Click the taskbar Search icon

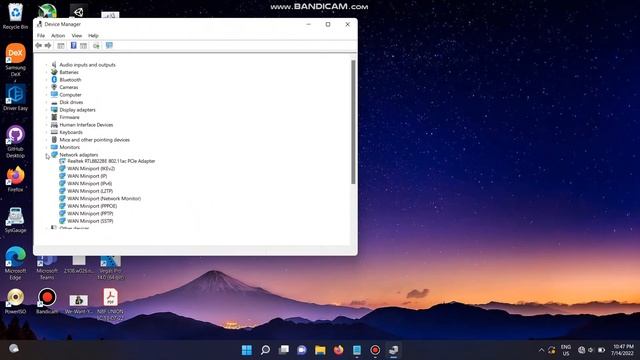[x=265, y=350]
